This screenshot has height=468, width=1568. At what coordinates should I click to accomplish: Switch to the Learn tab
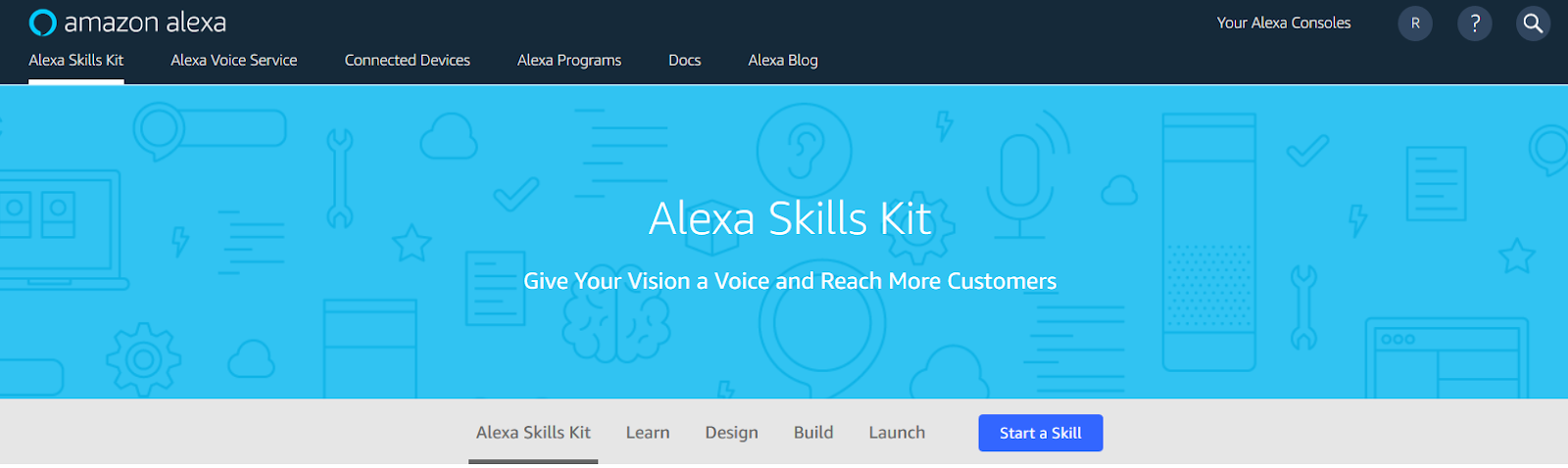click(x=648, y=432)
